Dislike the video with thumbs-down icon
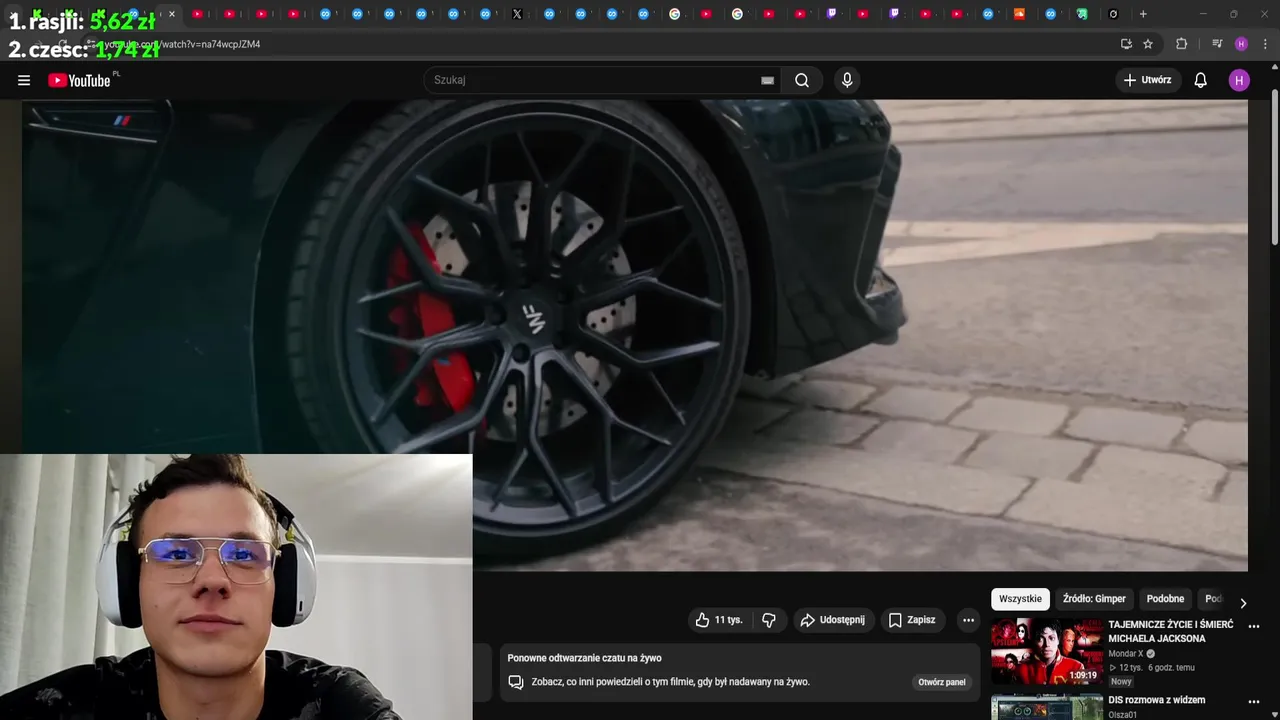 [x=769, y=620]
